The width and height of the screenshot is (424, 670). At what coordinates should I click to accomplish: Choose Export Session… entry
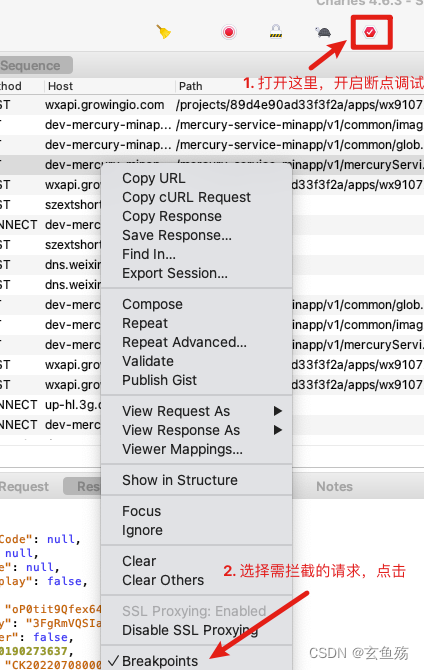[x=197, y=273]
